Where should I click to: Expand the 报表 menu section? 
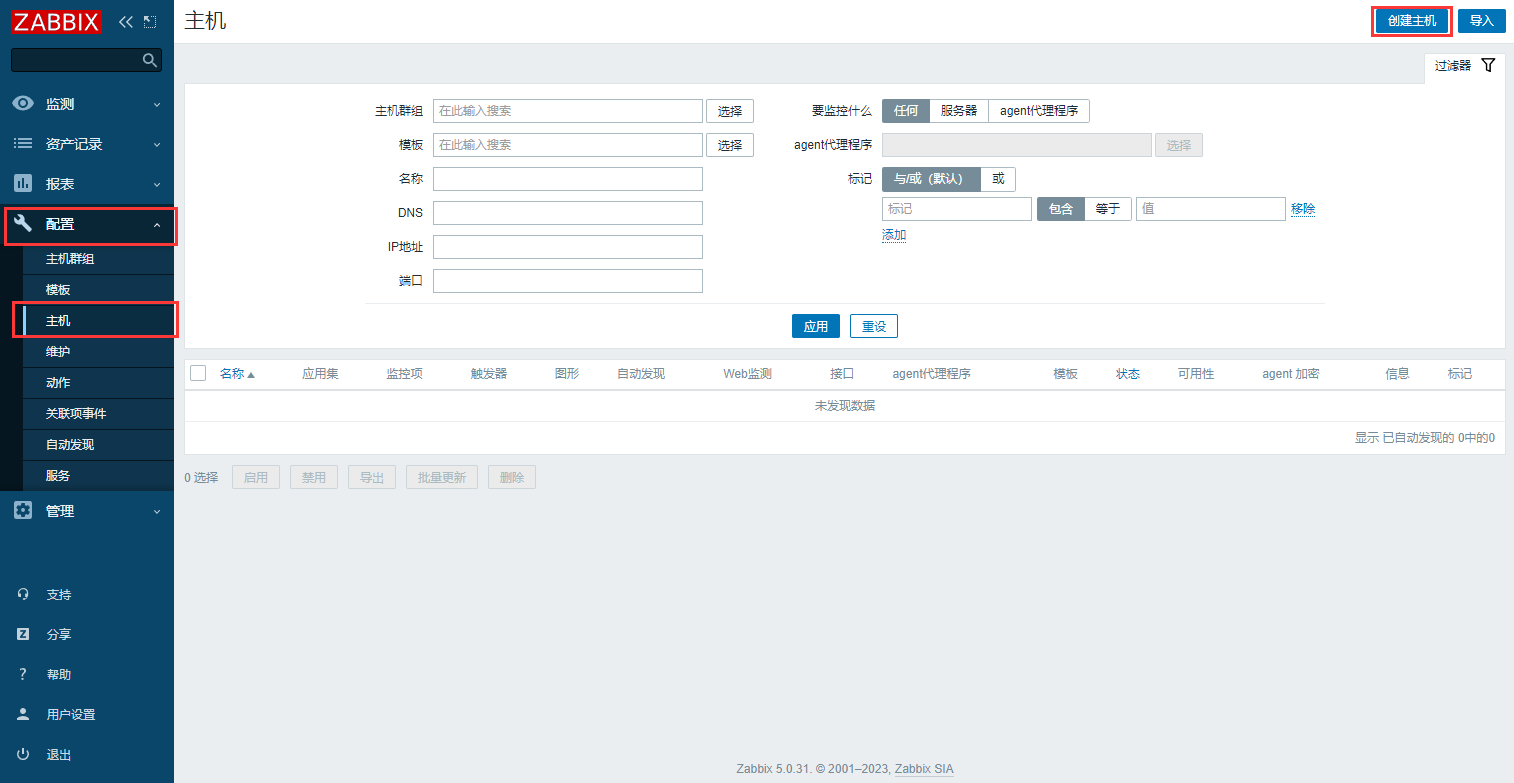click(87, 184)
